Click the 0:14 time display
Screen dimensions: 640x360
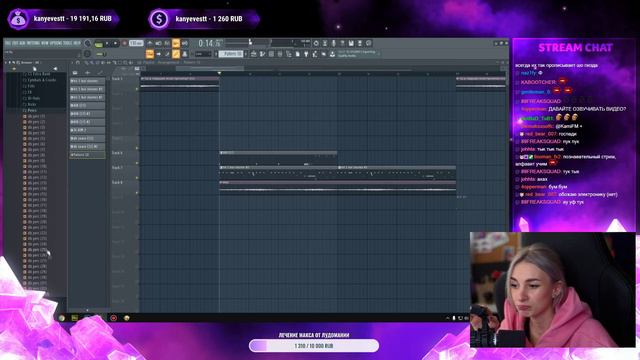click(x=210, y=43)
